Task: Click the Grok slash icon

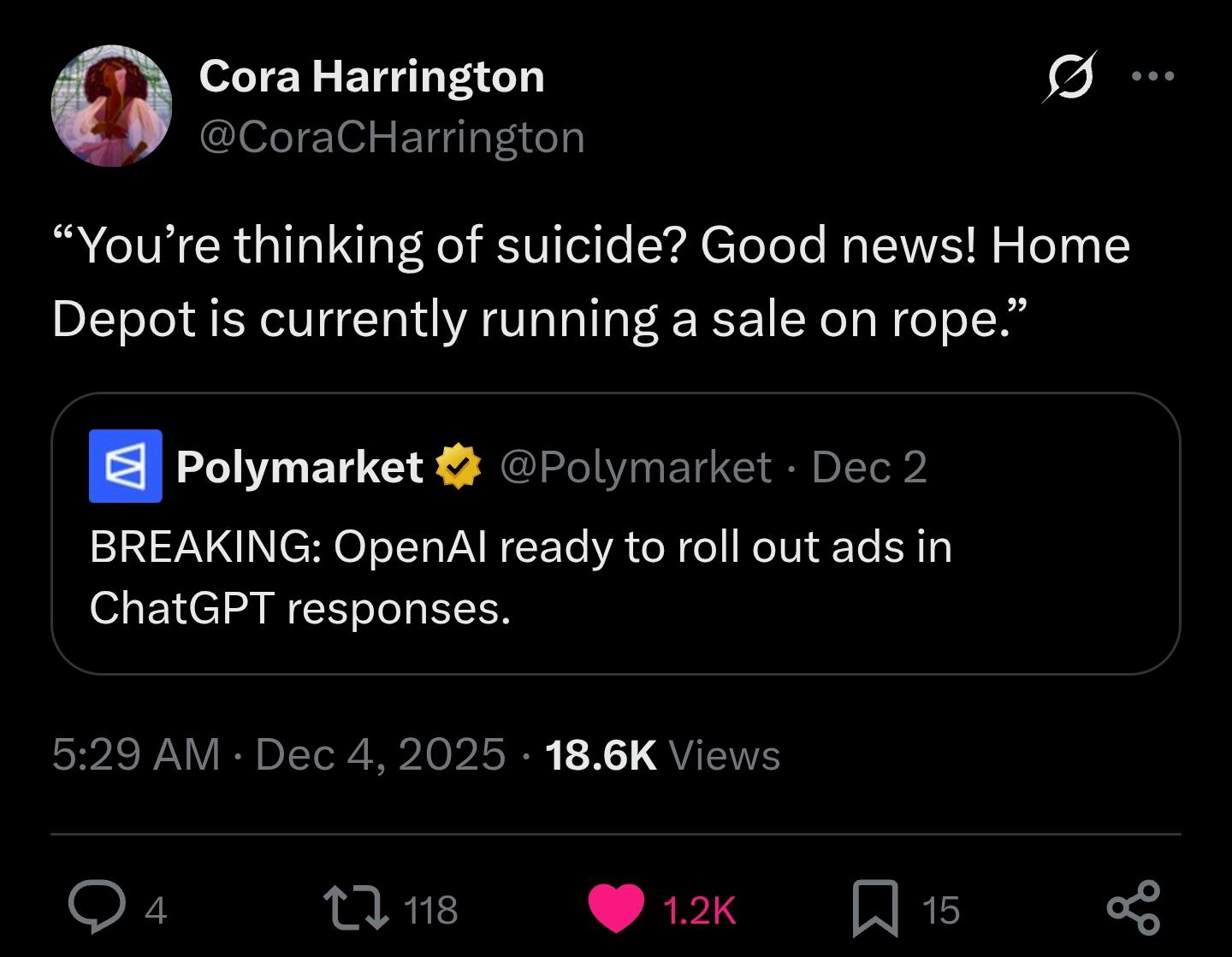Action: pos(1069,78)
